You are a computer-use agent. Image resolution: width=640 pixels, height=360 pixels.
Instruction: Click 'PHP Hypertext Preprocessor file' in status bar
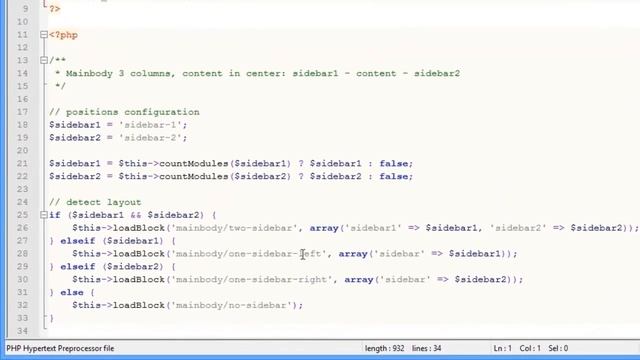click(60, 349)
